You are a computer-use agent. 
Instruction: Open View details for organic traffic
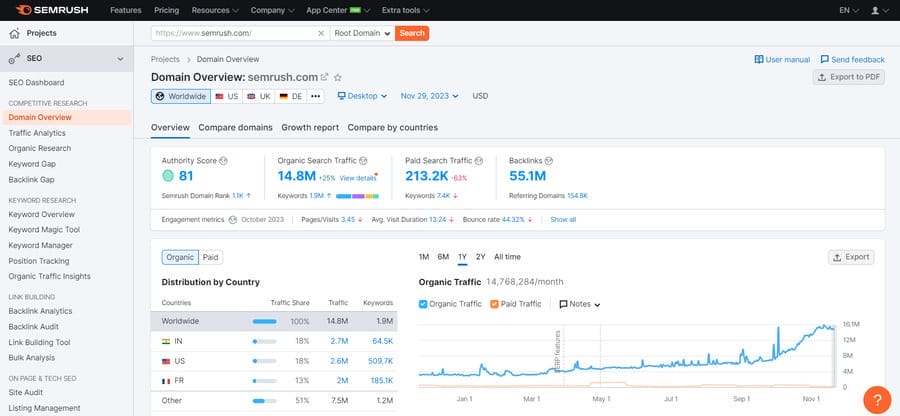tap(358, 178)
